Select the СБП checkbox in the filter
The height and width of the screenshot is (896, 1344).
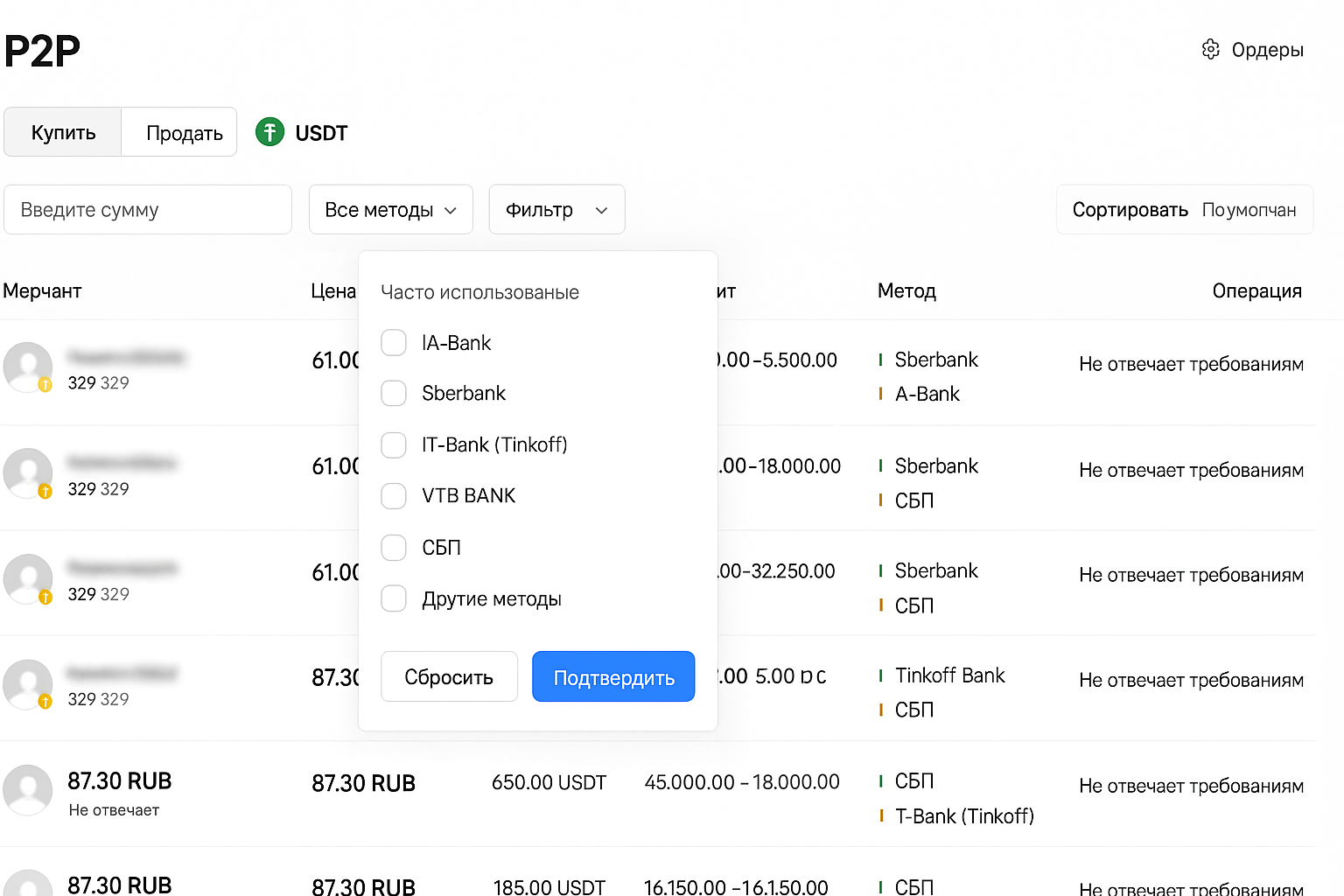[x=394, y=548]
